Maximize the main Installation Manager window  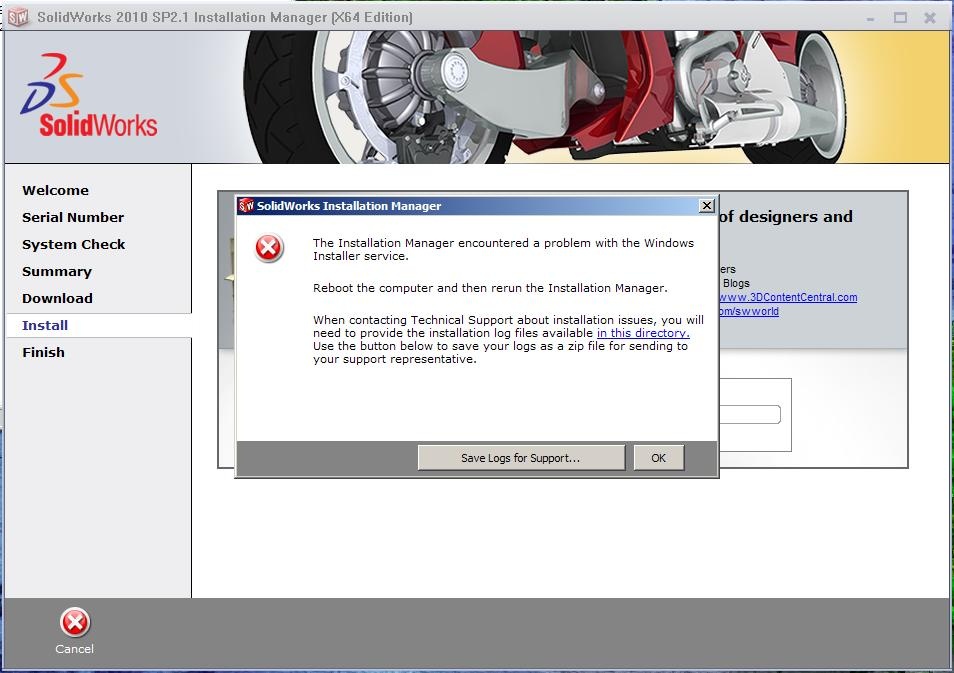click(900, 18)
